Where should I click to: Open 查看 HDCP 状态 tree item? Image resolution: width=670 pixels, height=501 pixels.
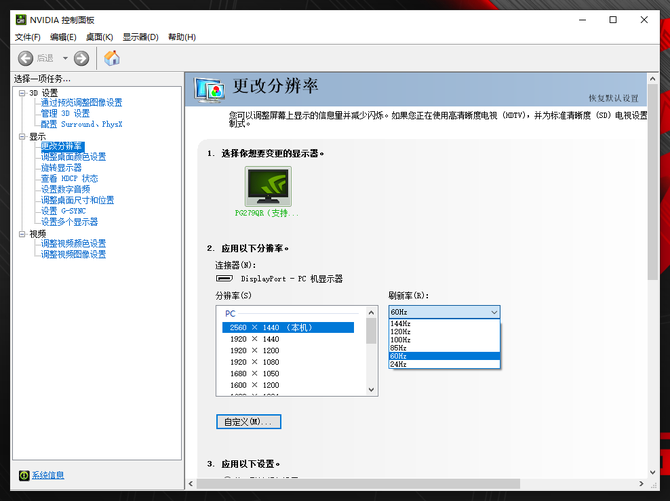[69, 178]
